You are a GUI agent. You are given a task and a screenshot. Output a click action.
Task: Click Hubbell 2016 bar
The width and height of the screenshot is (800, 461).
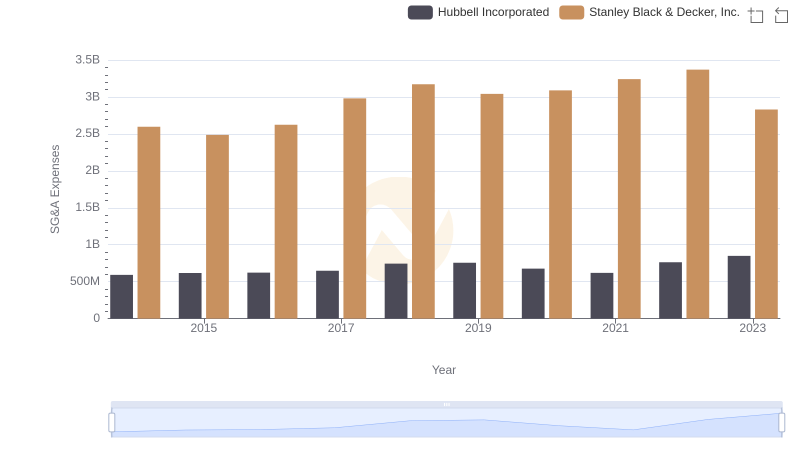click(x=259, y=295)
